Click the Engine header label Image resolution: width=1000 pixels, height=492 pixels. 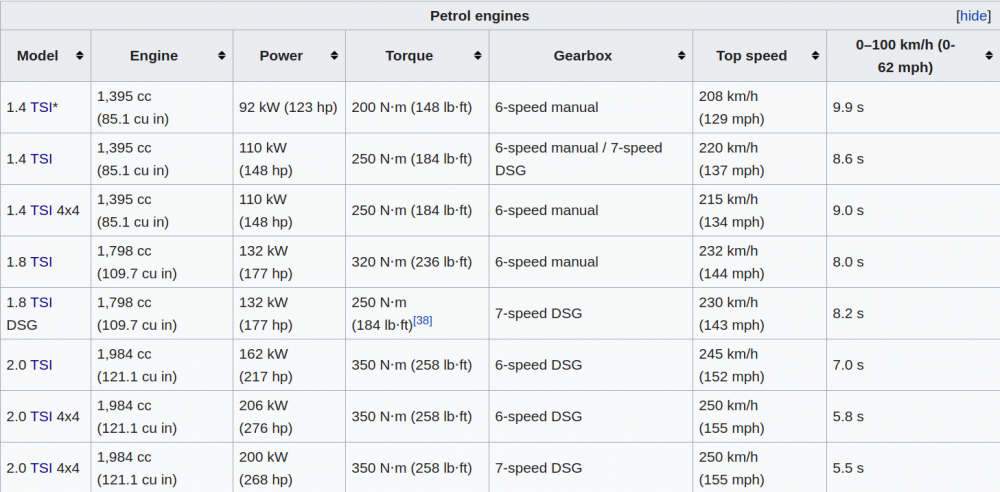[x=154, y=56]
